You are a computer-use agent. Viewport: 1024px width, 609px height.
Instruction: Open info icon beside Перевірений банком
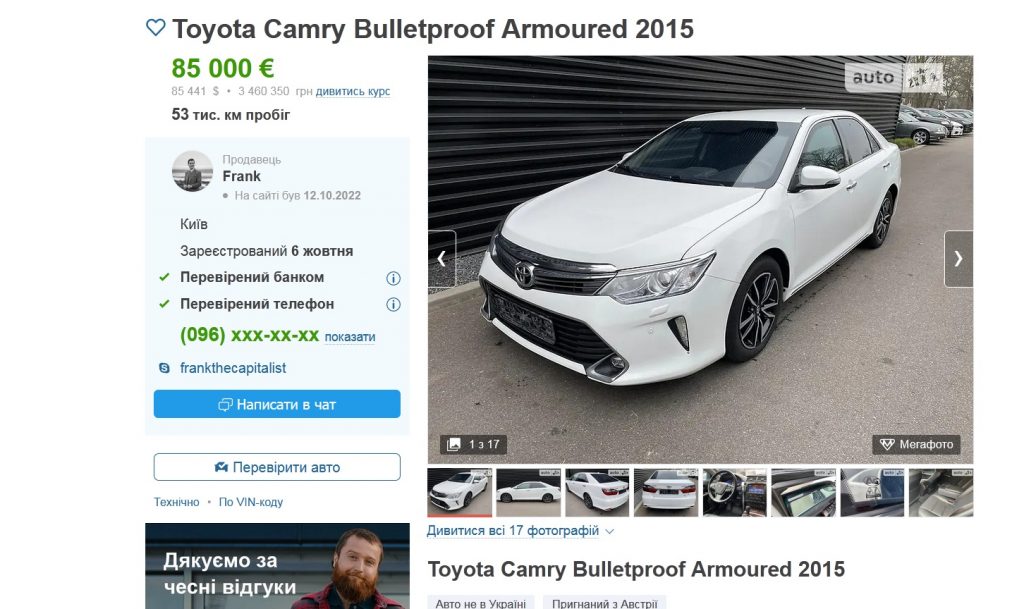(x=393, y=278)
